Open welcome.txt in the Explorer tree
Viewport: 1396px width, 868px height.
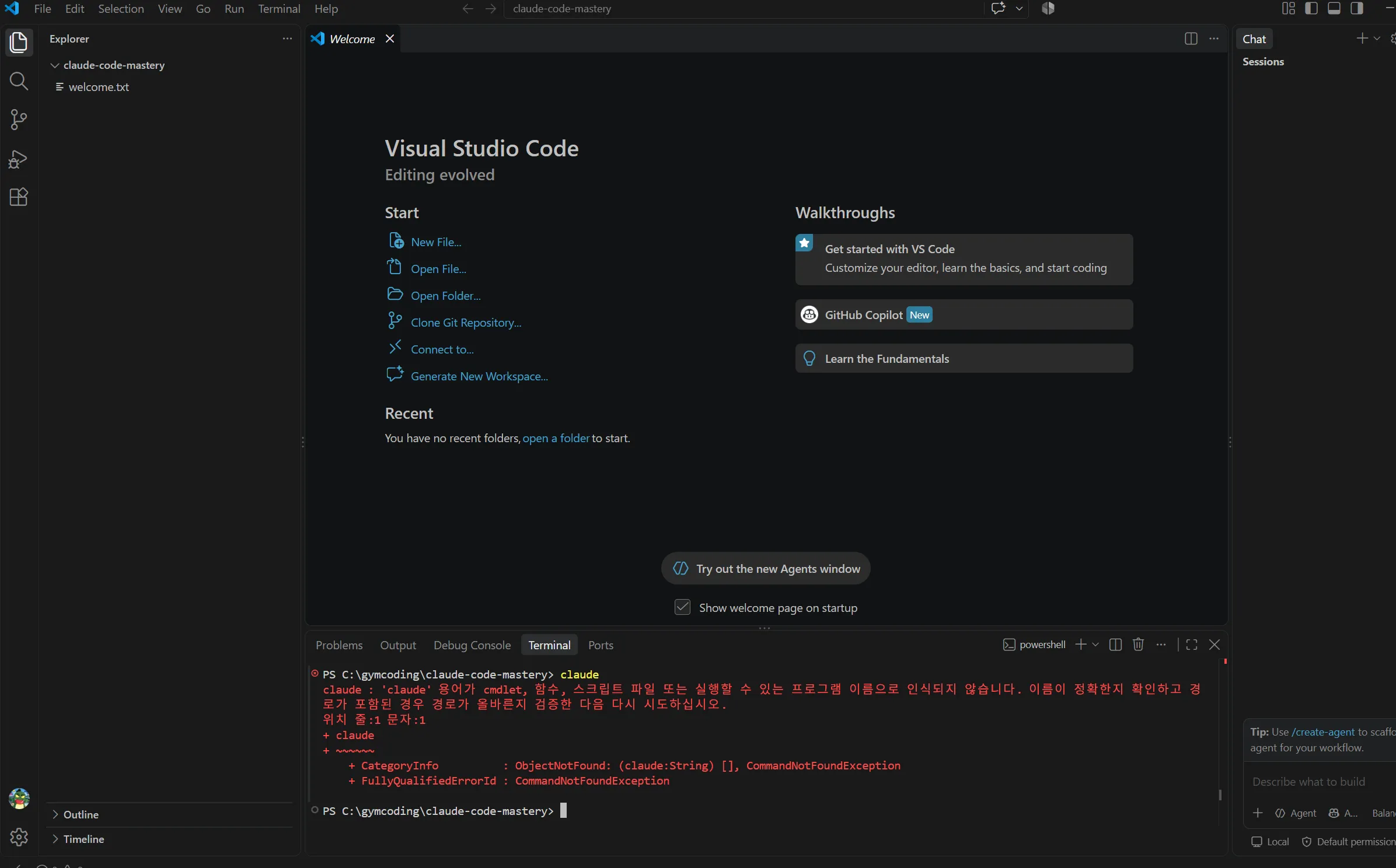click(x=99, y=87)
